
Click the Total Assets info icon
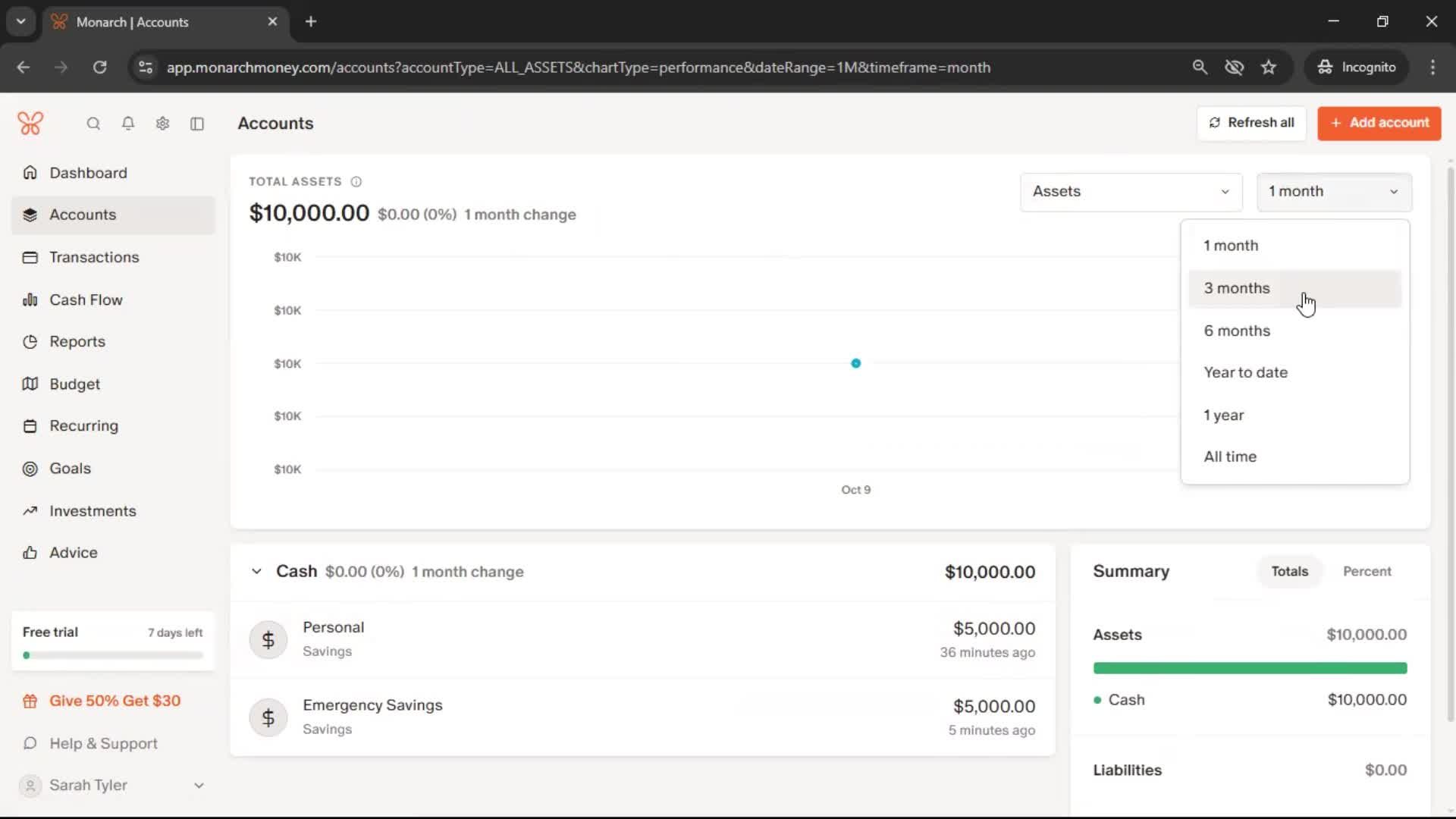pyautogui.click(x=356, y=182)
